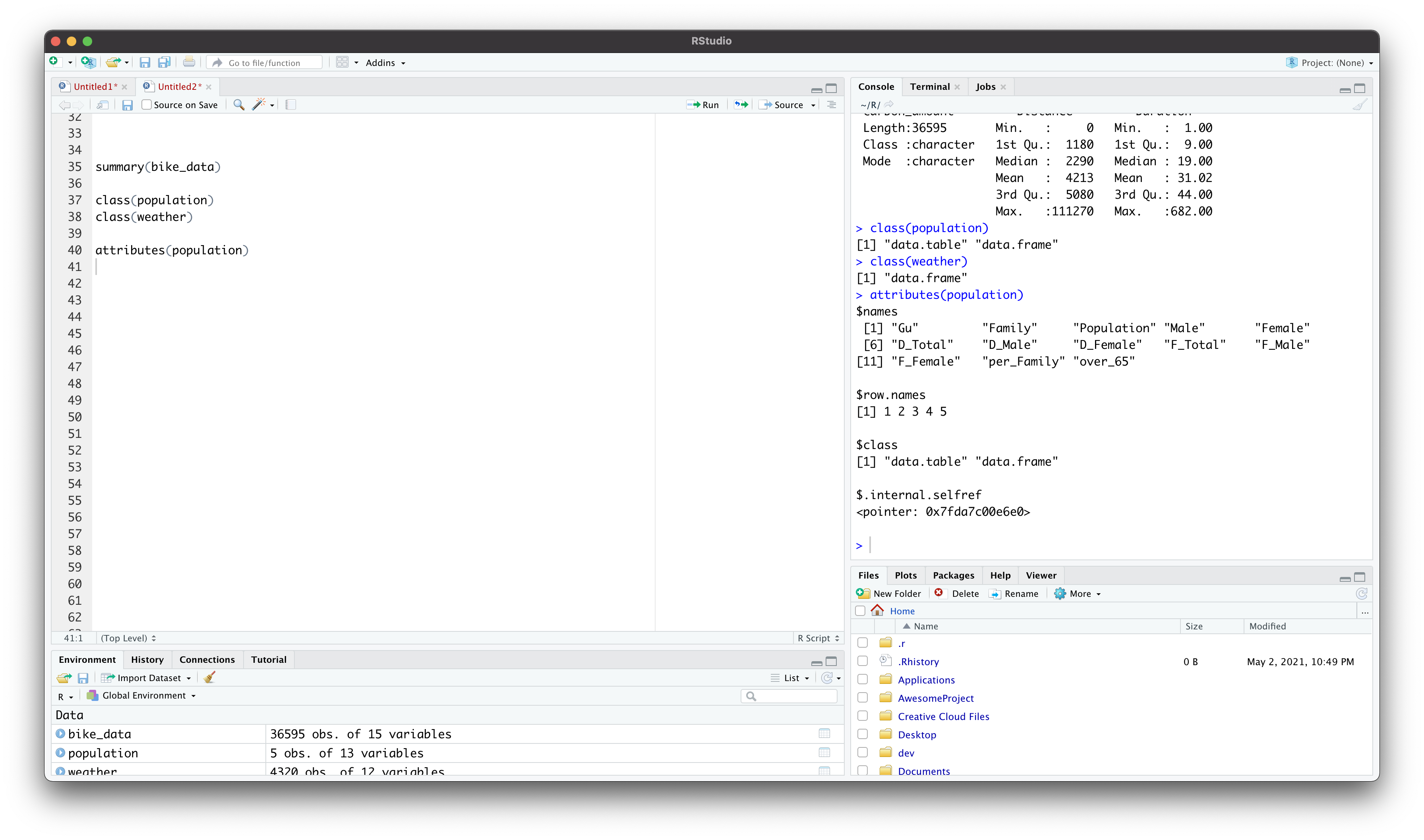Click the magnifier Find/Replace icon in editor

click(239, 105)
